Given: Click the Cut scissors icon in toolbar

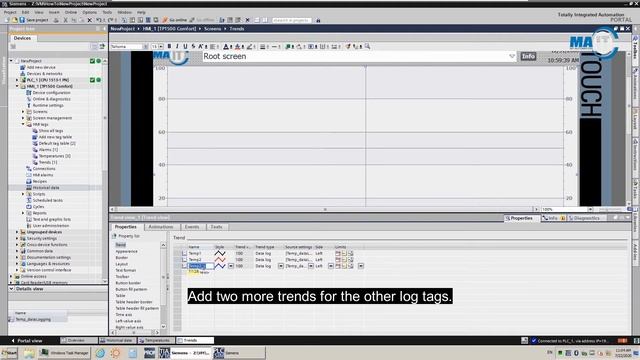Looking at the screenshot, I should coord(65,20).
